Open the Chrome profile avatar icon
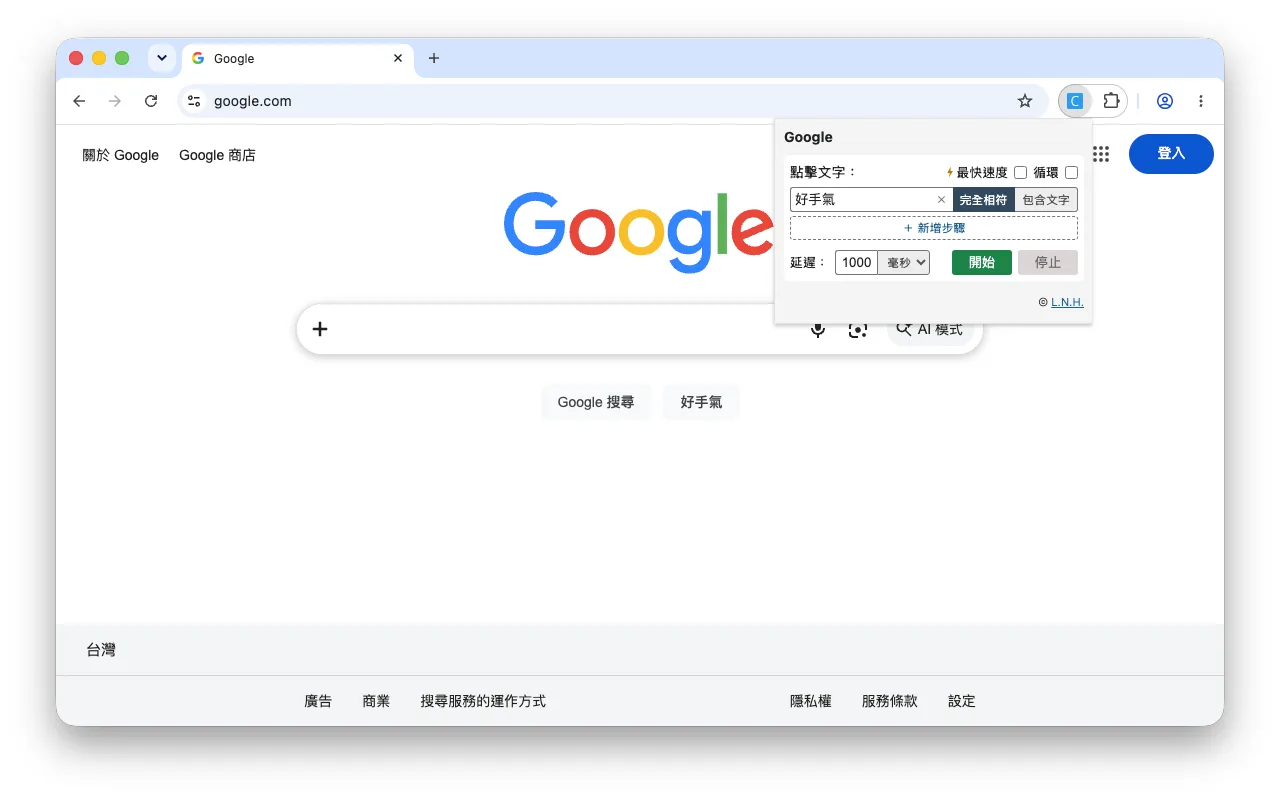Image resolution: width=1280 pixels, height=800 pixels. [1165, 101]
